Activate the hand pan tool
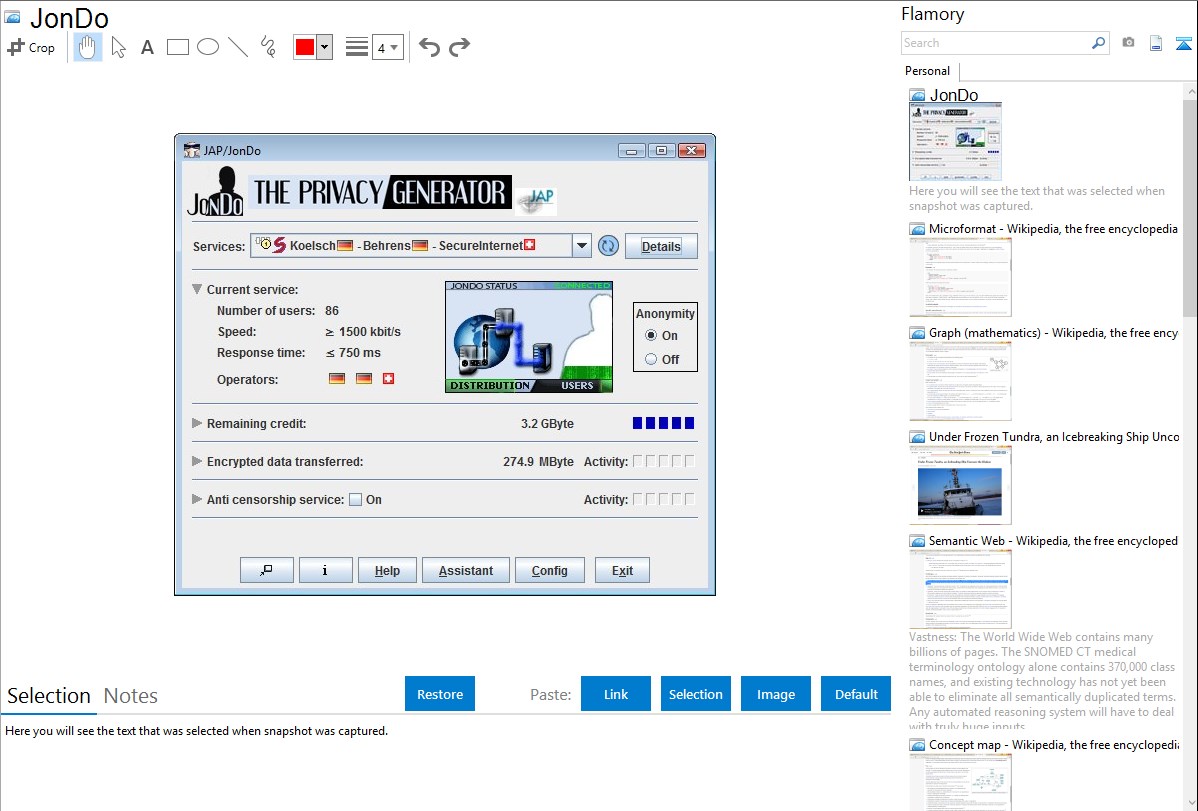 point(87,47)
